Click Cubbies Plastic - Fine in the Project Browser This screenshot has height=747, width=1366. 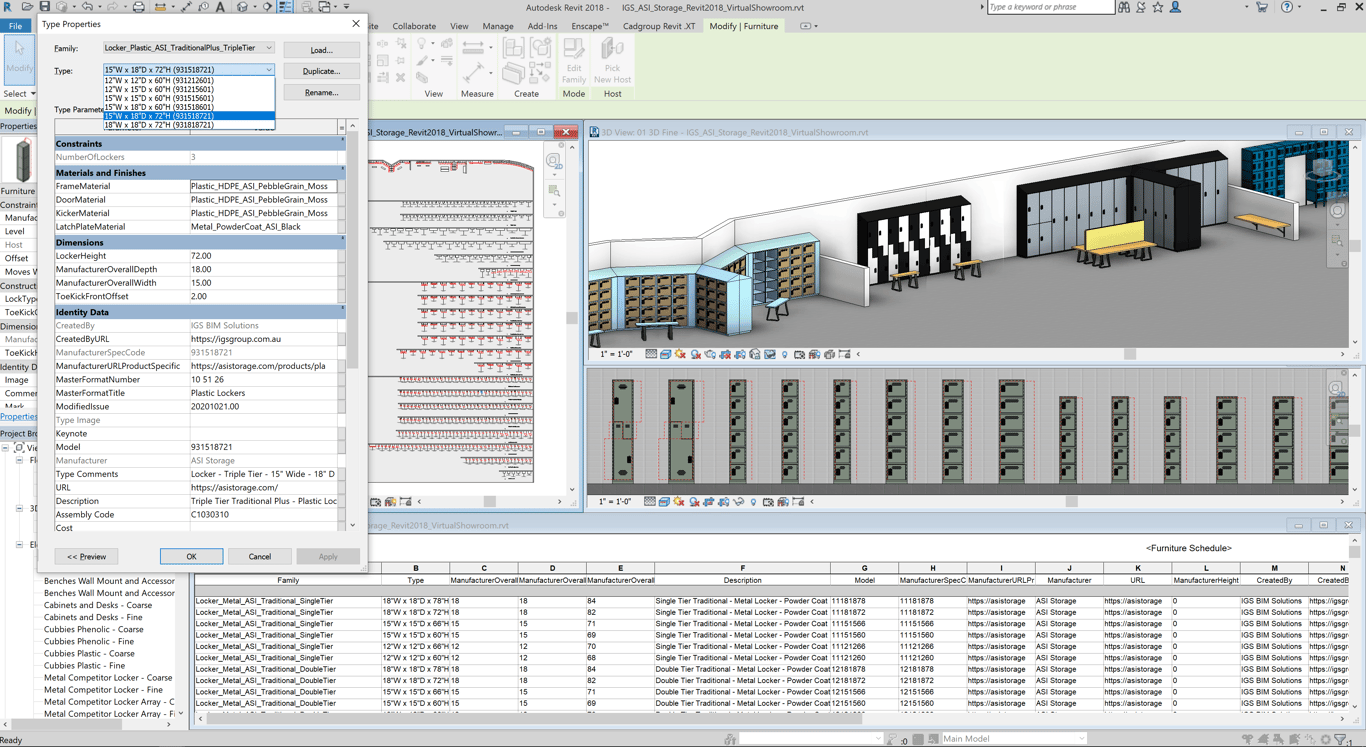(85, 665)
